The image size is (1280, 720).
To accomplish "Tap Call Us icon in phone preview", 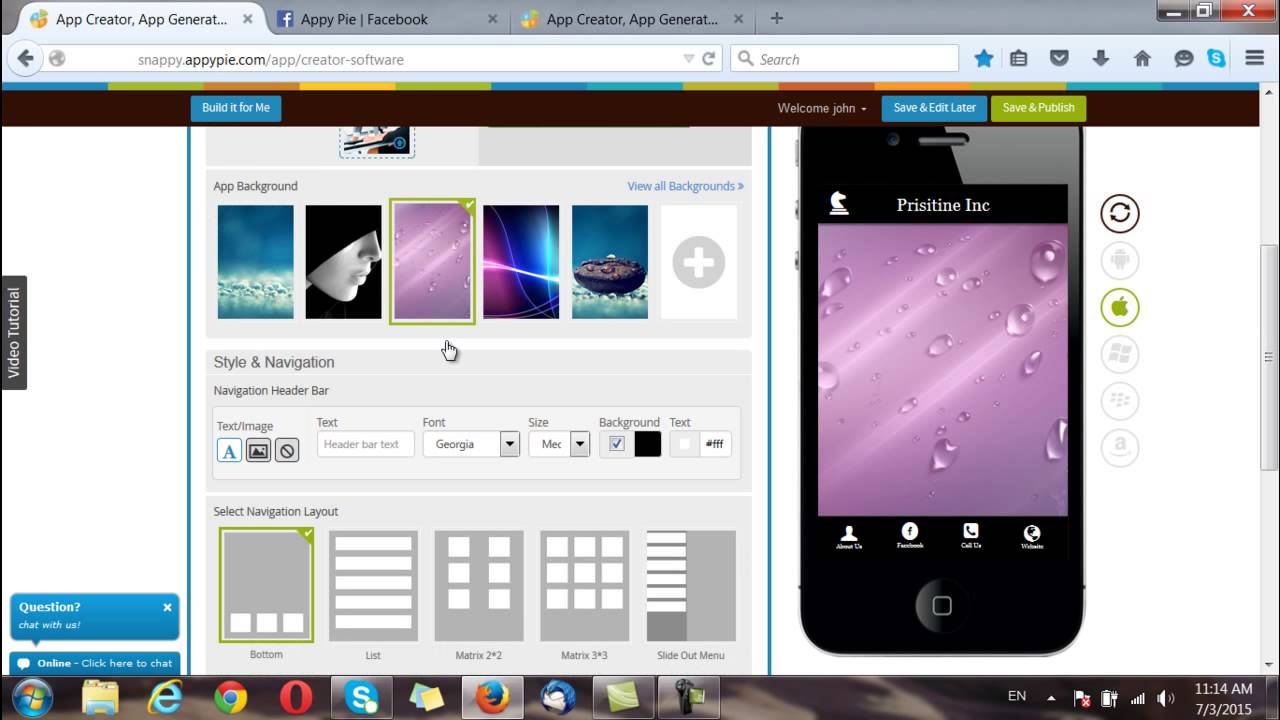I will coord(971,535).
